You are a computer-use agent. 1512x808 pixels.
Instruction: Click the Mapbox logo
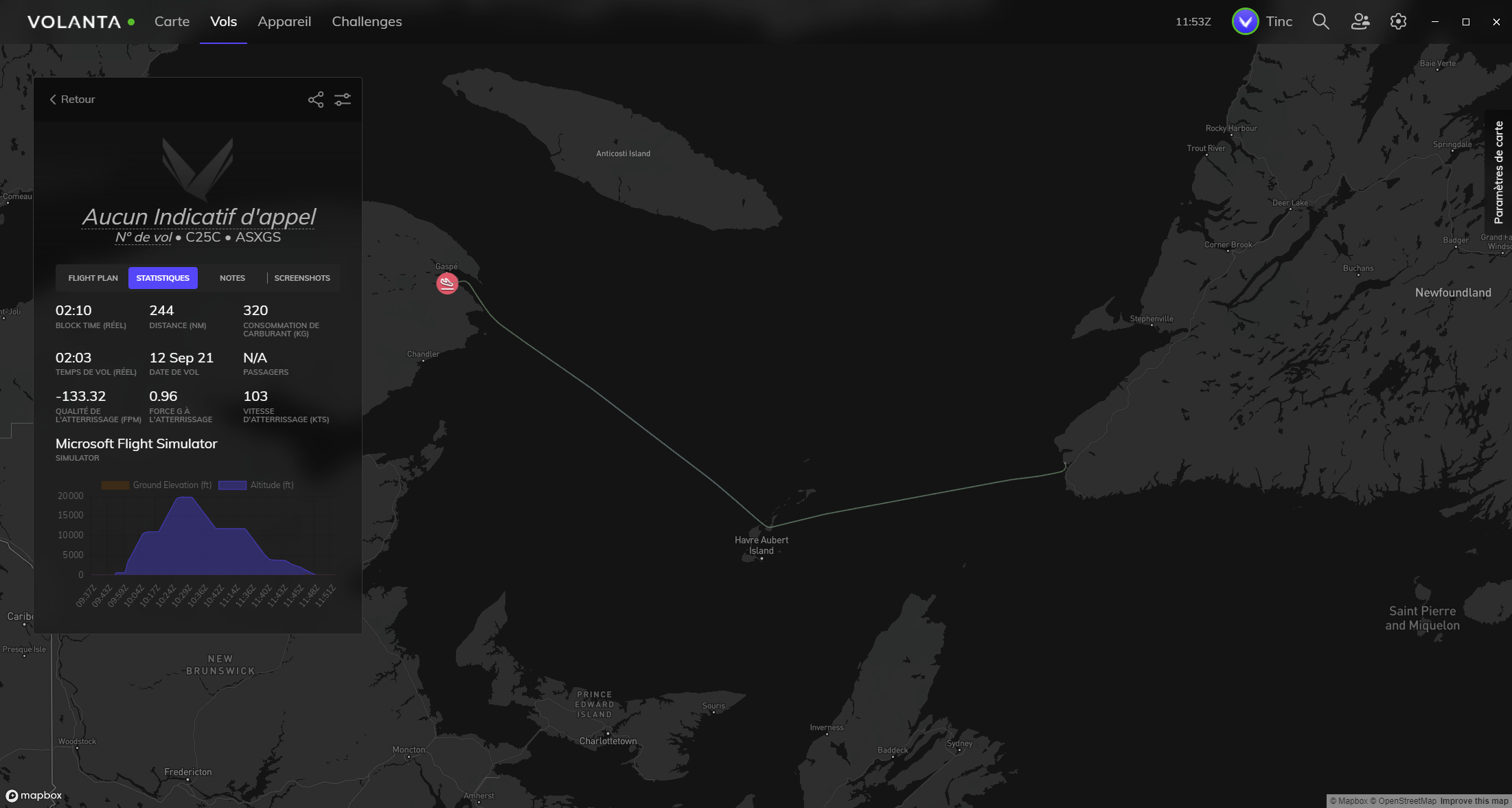point(34,796)
